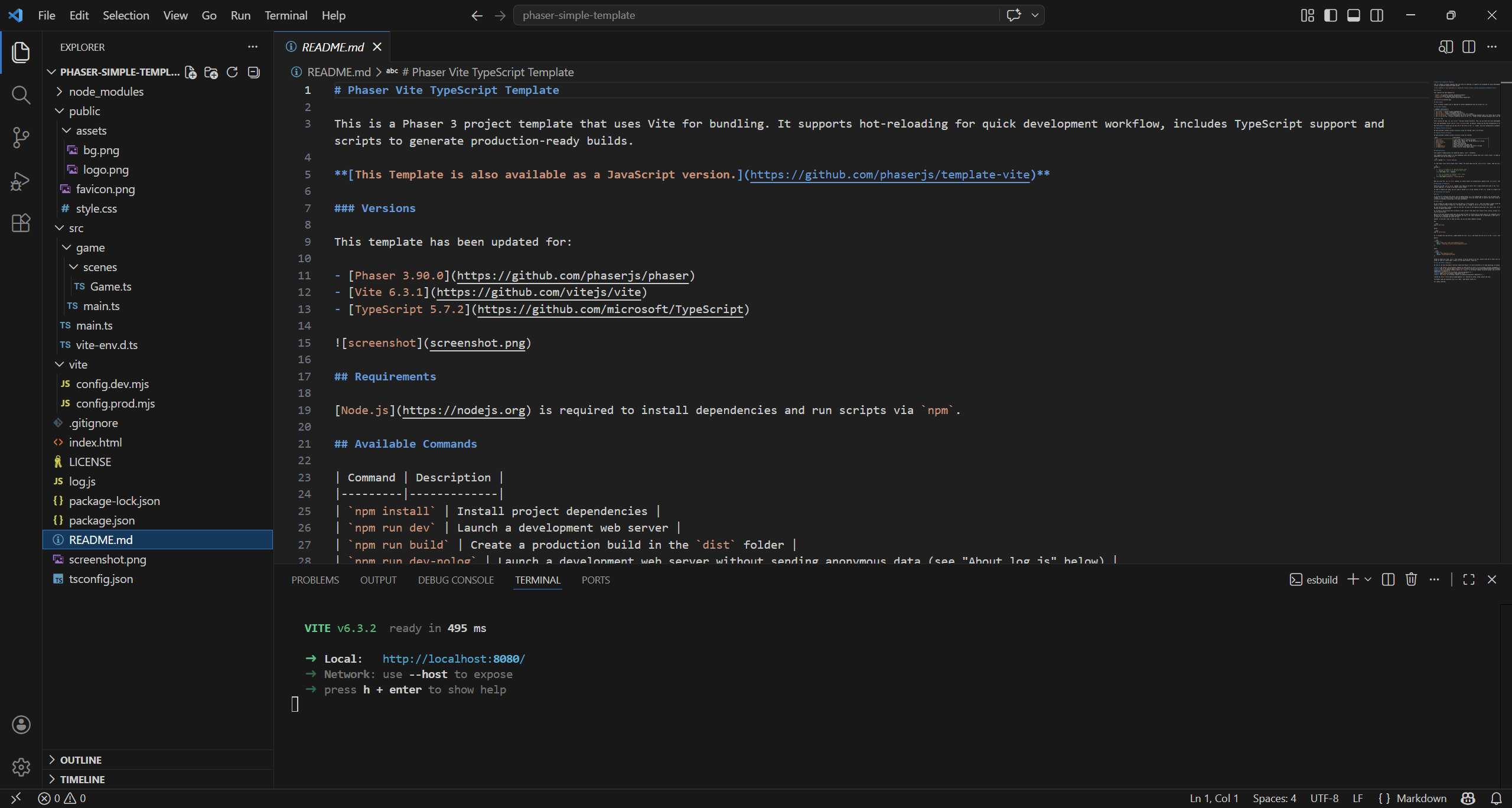The width and height of the screenshot is (1512, 808).
Task: Toggle the primary side bar visibility
Action: click(1331, 15)
